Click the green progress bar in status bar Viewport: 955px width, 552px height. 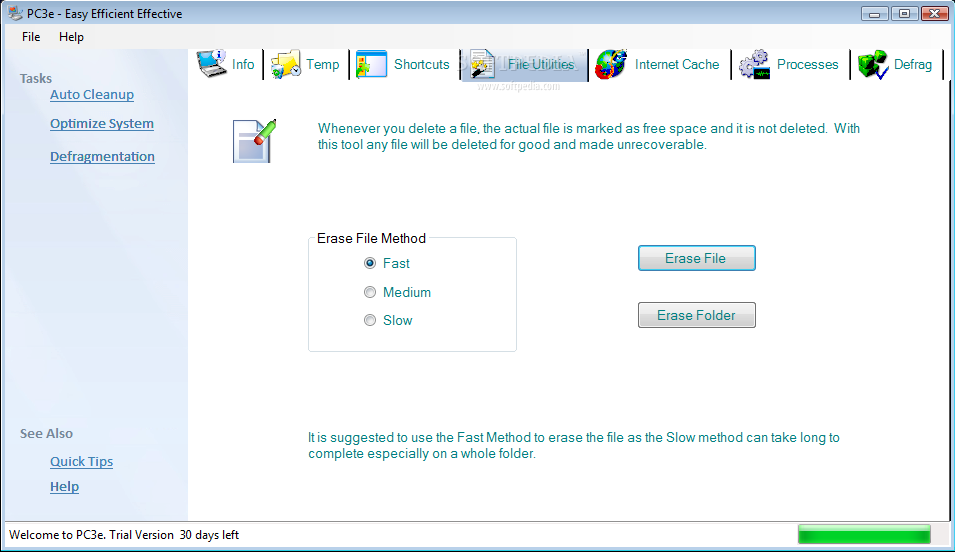click(864, 534)
